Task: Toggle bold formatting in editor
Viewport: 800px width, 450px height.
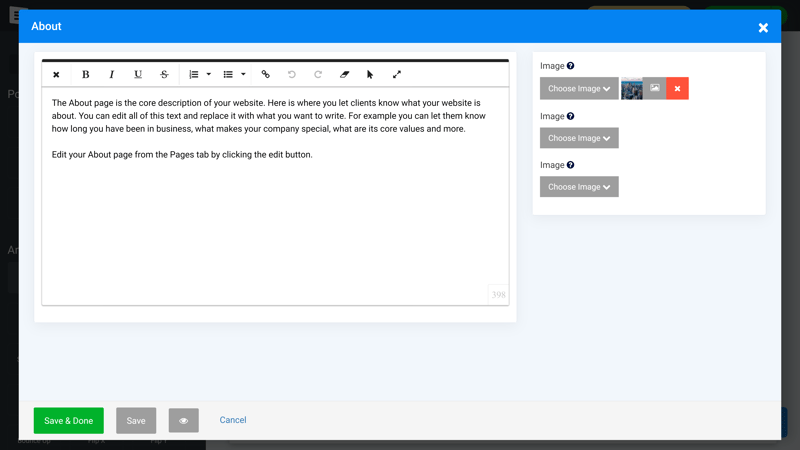Action: [85, 75]
